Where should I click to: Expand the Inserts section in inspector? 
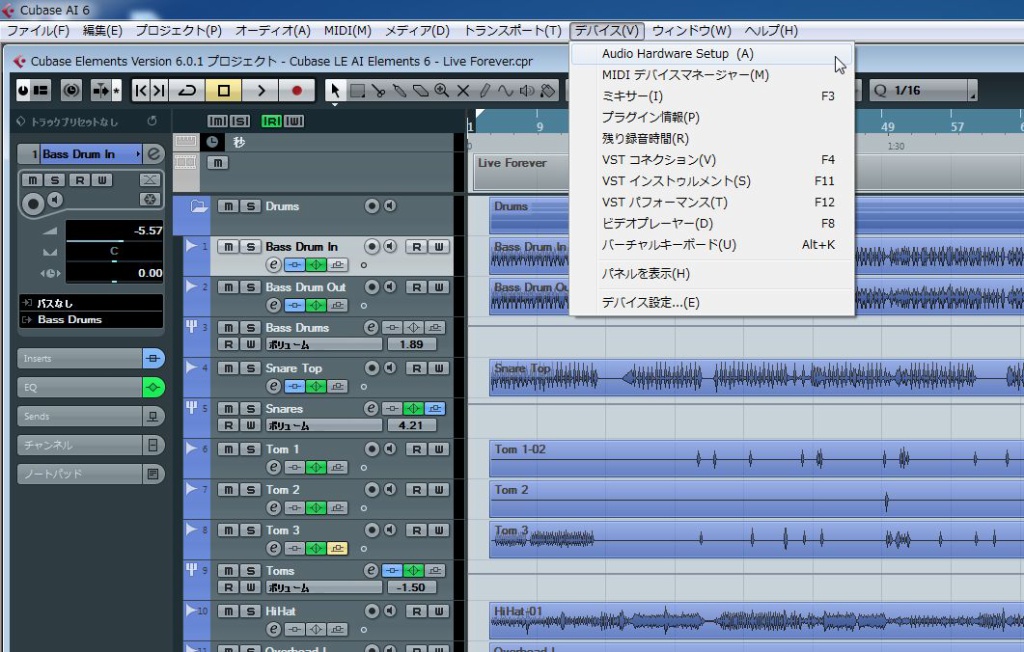coord(80,359)
